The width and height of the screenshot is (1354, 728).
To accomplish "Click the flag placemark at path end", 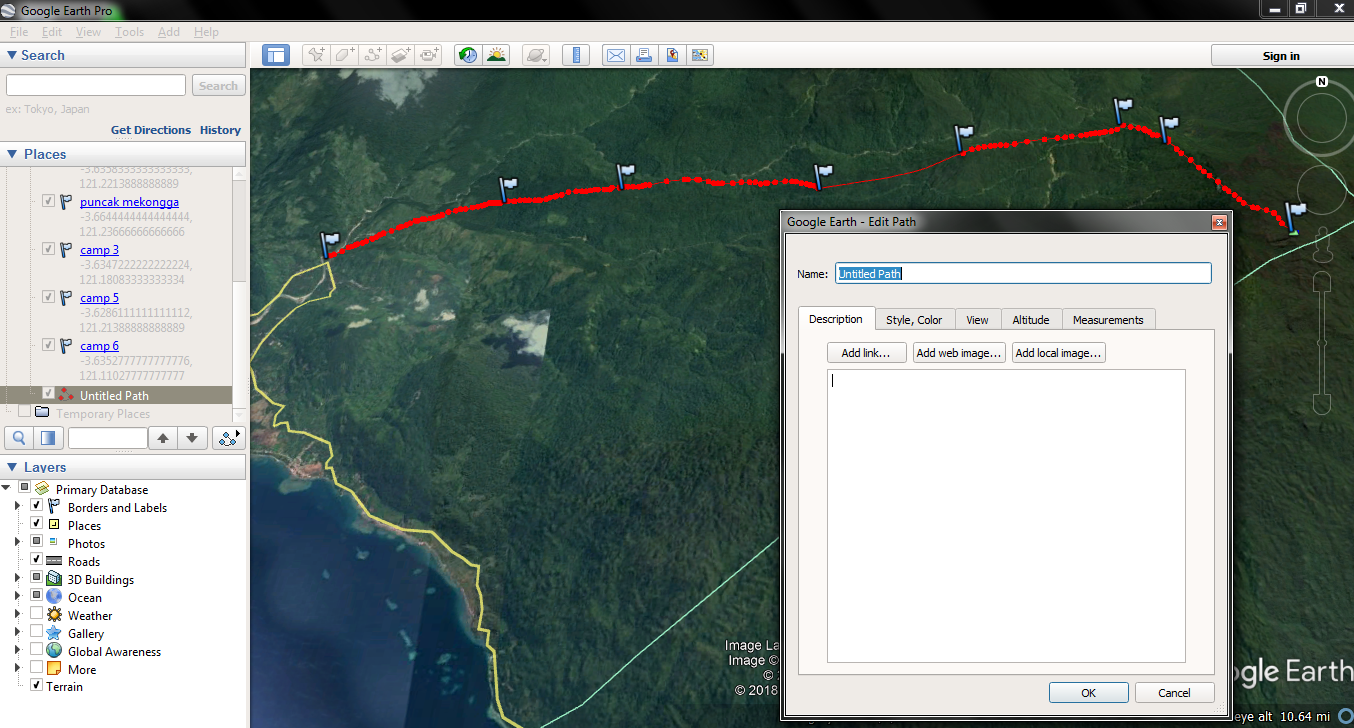I will coord(1295,217).
